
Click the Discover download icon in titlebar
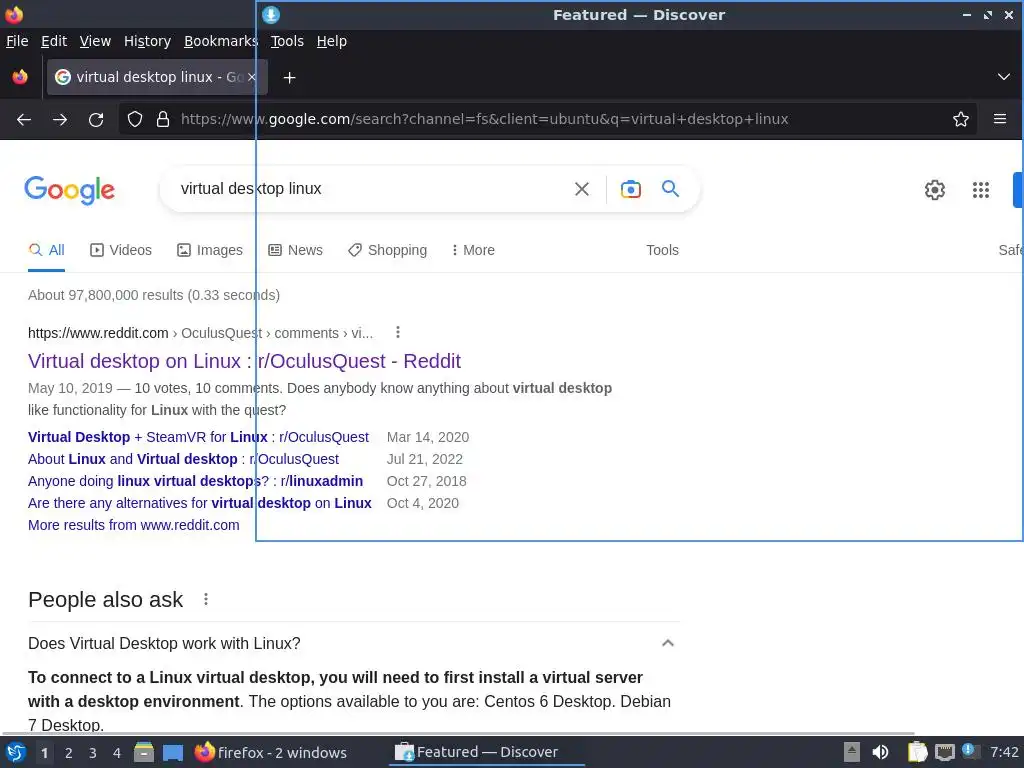271,14
